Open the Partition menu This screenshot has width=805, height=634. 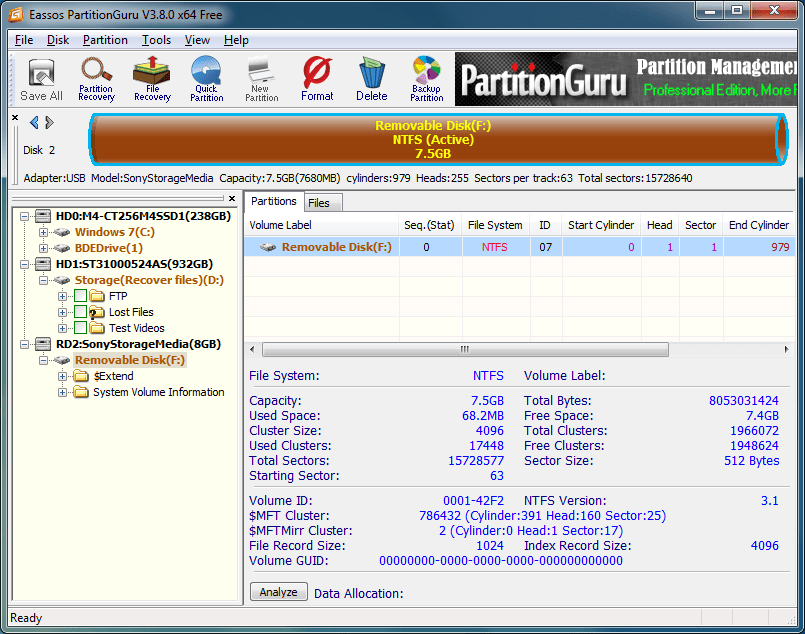click(105, 40)
